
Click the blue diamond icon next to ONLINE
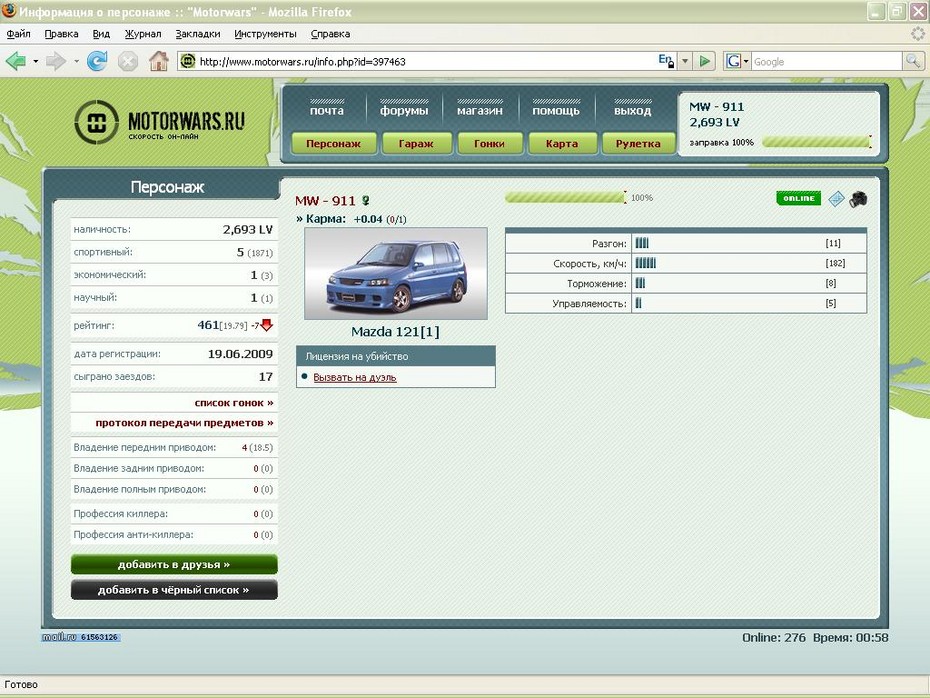(836, 199)
